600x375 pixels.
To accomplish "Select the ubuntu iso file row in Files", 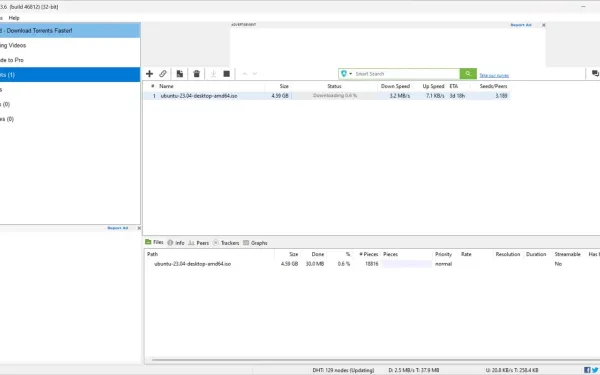I will 371,264.
